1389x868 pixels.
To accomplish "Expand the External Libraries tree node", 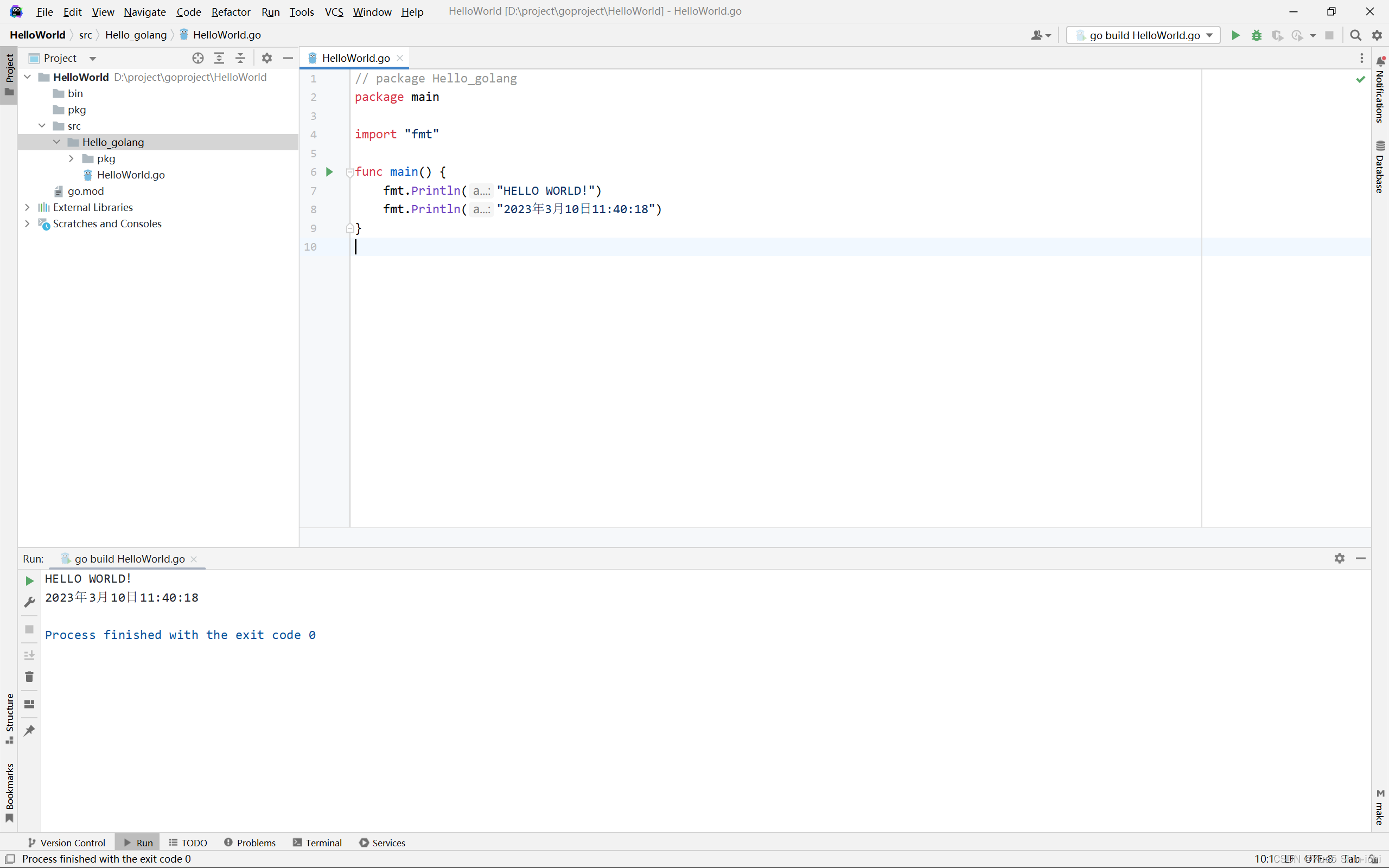I will (27, 207).
